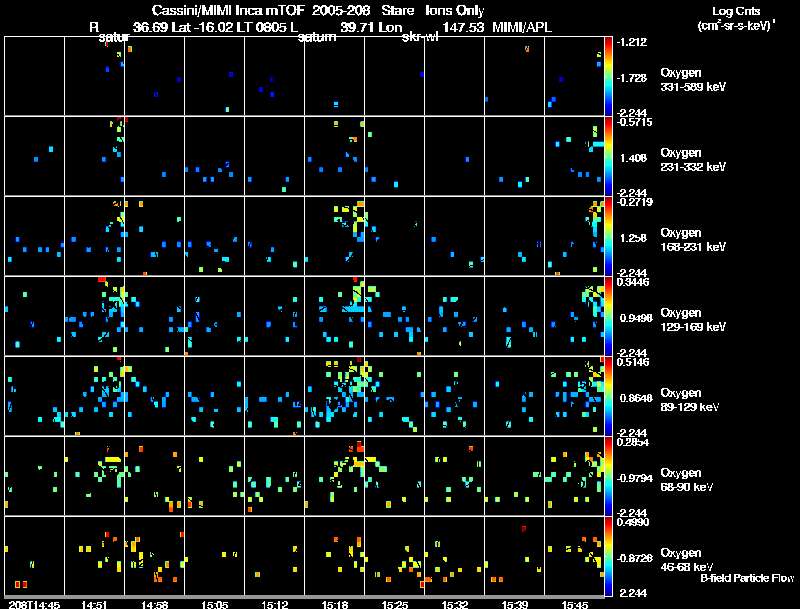Click the 1.258 color scale value
The image size is (800, 609).
tap(633, 238)
